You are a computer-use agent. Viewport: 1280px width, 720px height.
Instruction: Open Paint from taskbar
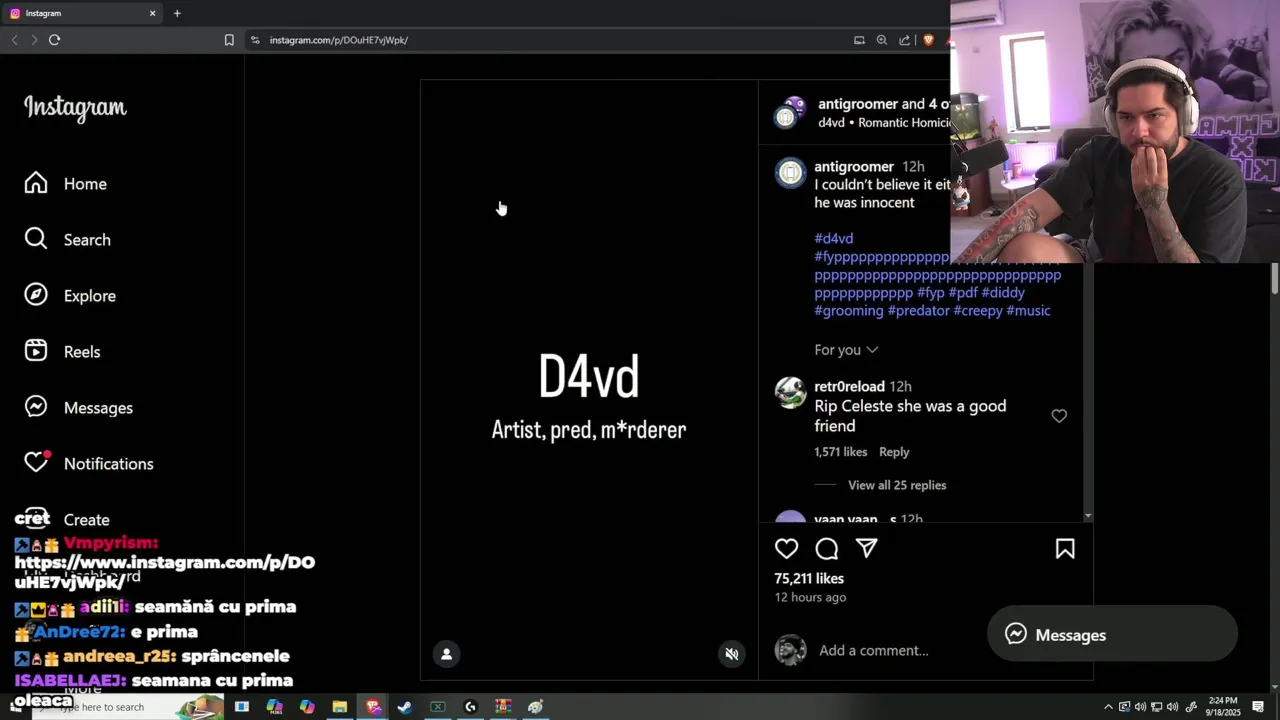click(x=536, y=707)
